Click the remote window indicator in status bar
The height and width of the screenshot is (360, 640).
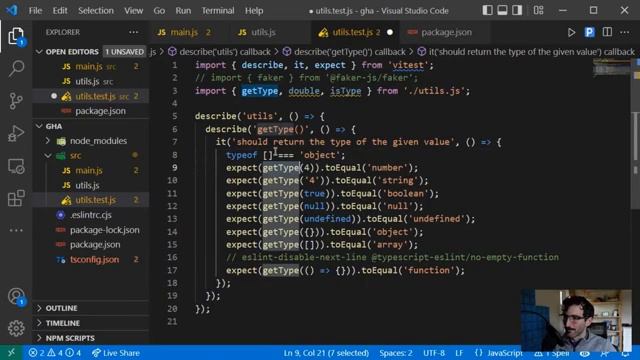point(11,353)
